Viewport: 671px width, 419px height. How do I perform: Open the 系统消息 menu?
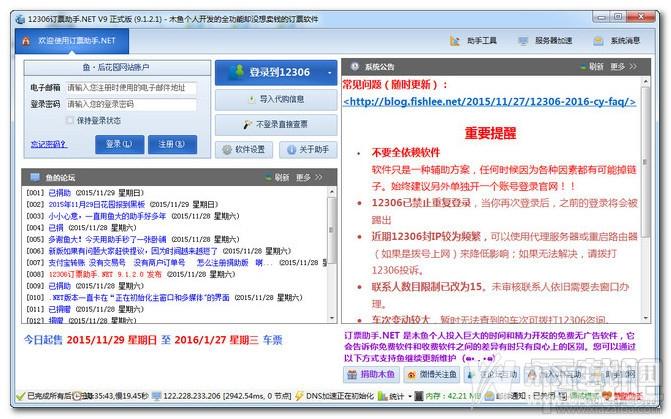pyautogui.click(x=616, y=41)
